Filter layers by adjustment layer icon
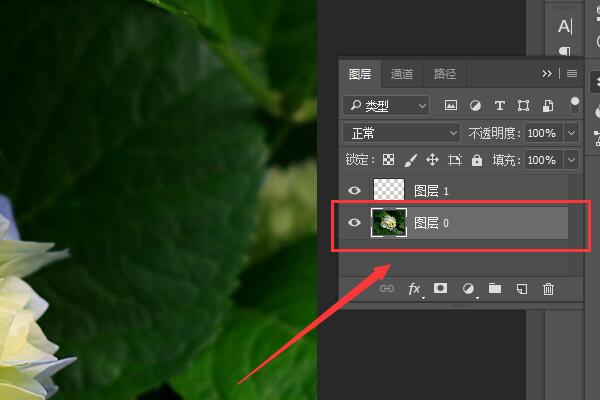This screenshot has width=600, height=400. pos(475,105)
